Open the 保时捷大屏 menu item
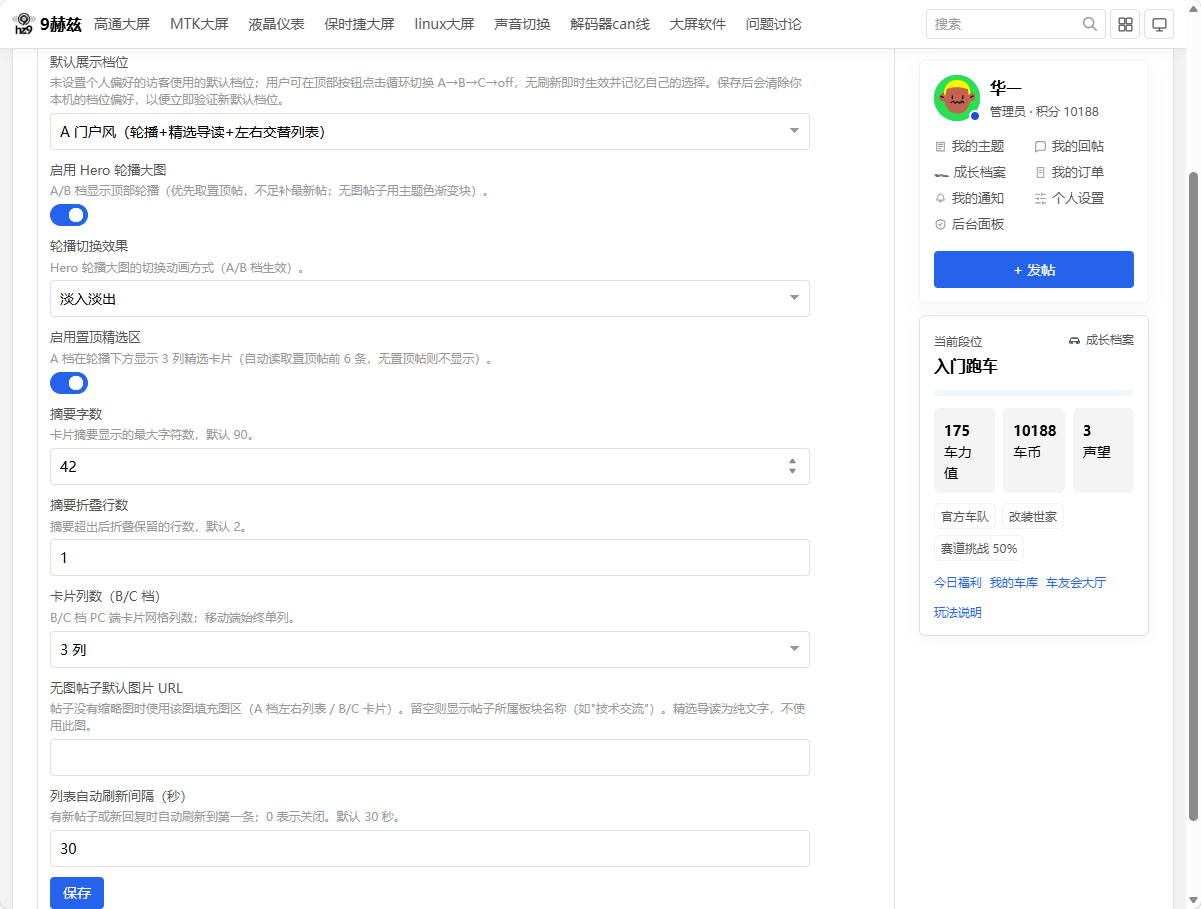 pyautogui.click(x=360, y=24)
